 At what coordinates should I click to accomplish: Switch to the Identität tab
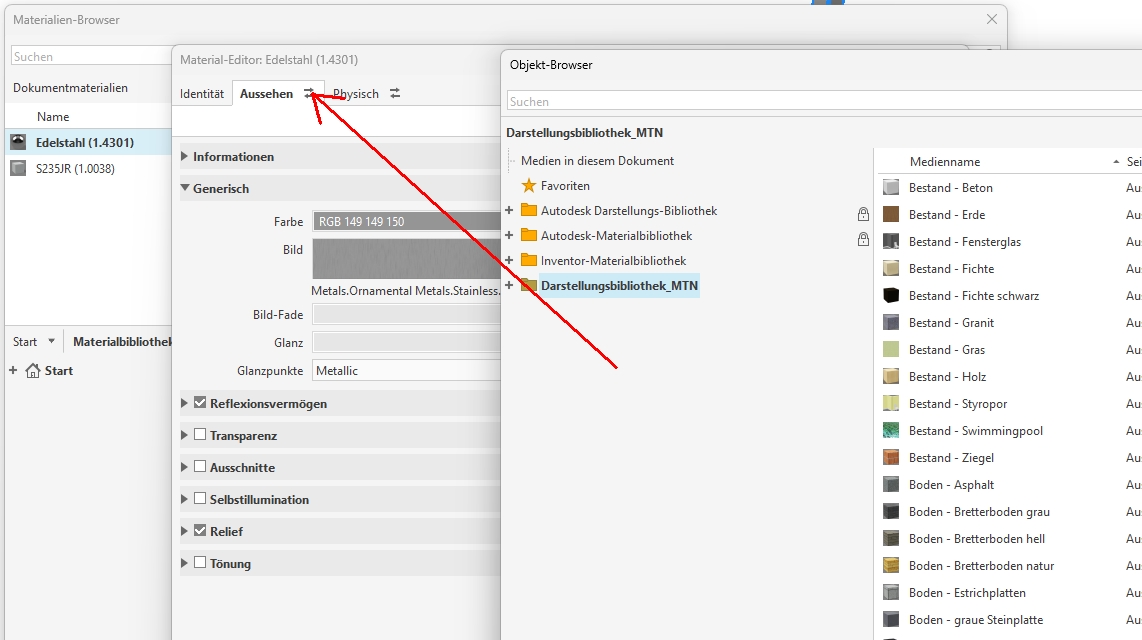(x=202, y=93)
